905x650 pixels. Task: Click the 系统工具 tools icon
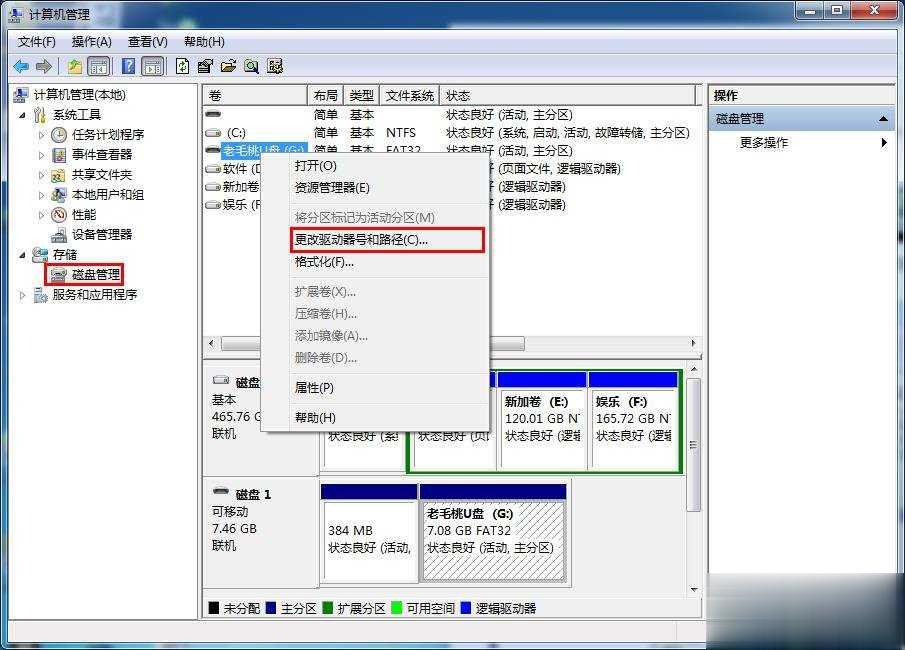pyautogui.click(x=39, y=114)
